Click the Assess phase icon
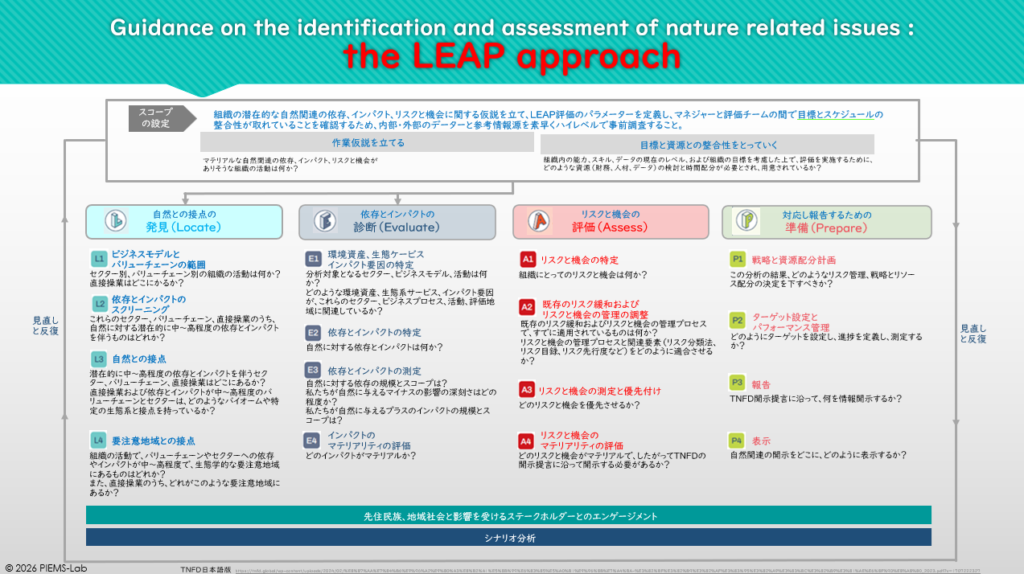The width and height of the screenshot is (1024, 574). (540, 221)
